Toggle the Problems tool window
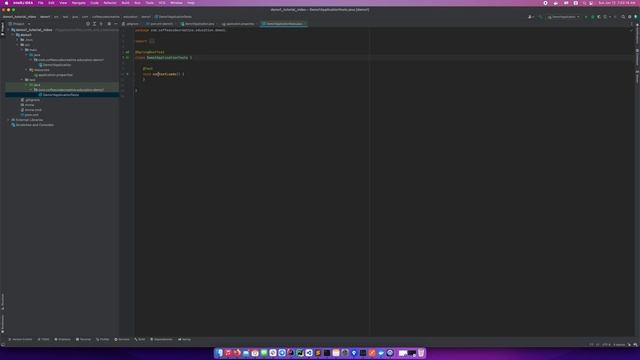 [x=62, y=339]
